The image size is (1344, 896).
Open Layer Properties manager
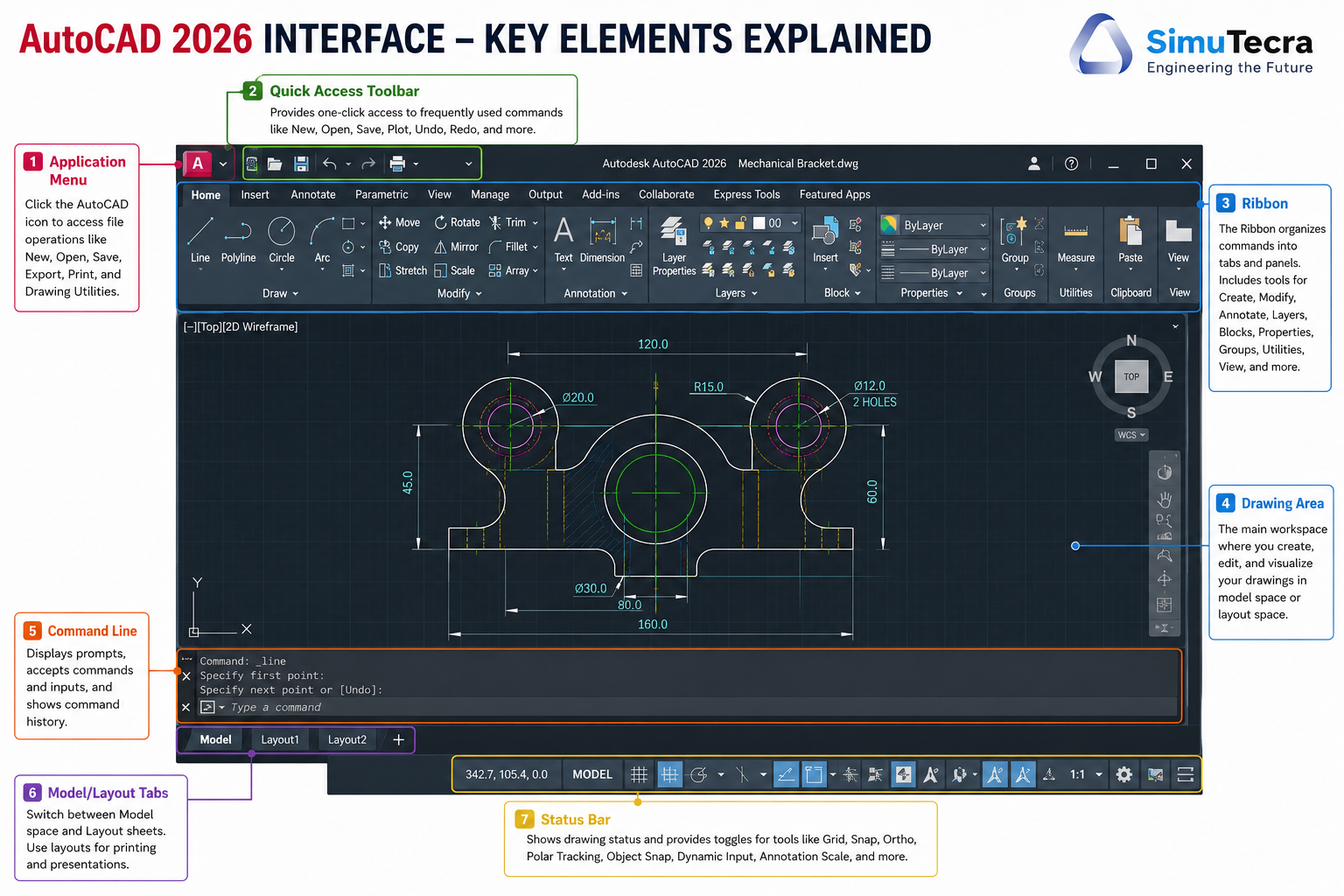click(674, 247)
